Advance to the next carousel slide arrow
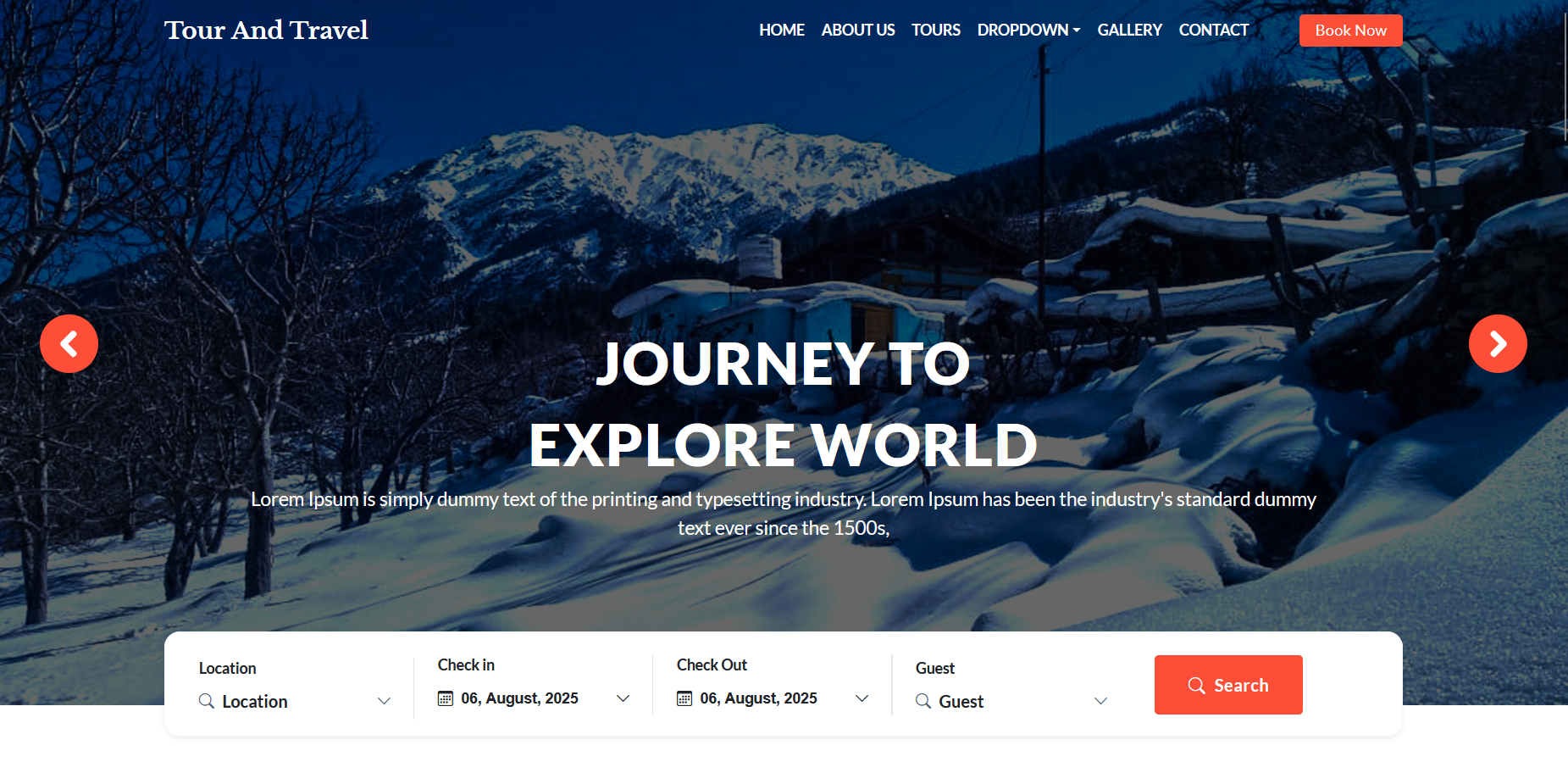 (x=1498, y=343)
